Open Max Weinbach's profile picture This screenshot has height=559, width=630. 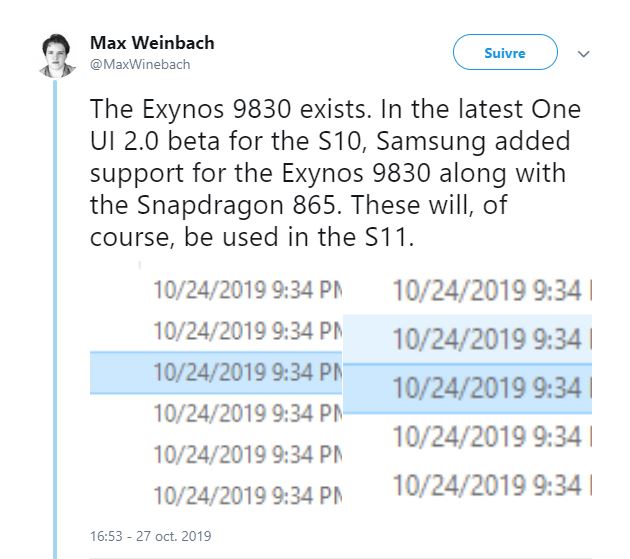point(59,56)
